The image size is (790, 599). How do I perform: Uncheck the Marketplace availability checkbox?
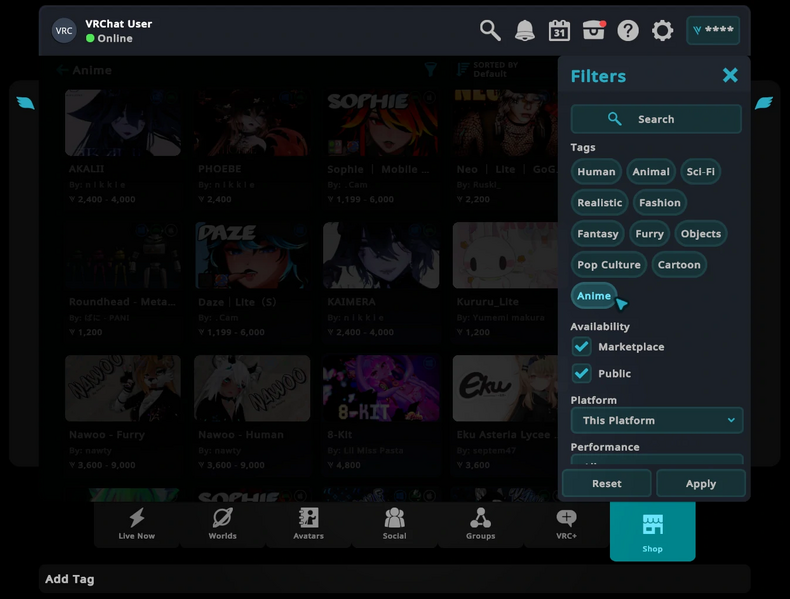(x=581, y=347)
